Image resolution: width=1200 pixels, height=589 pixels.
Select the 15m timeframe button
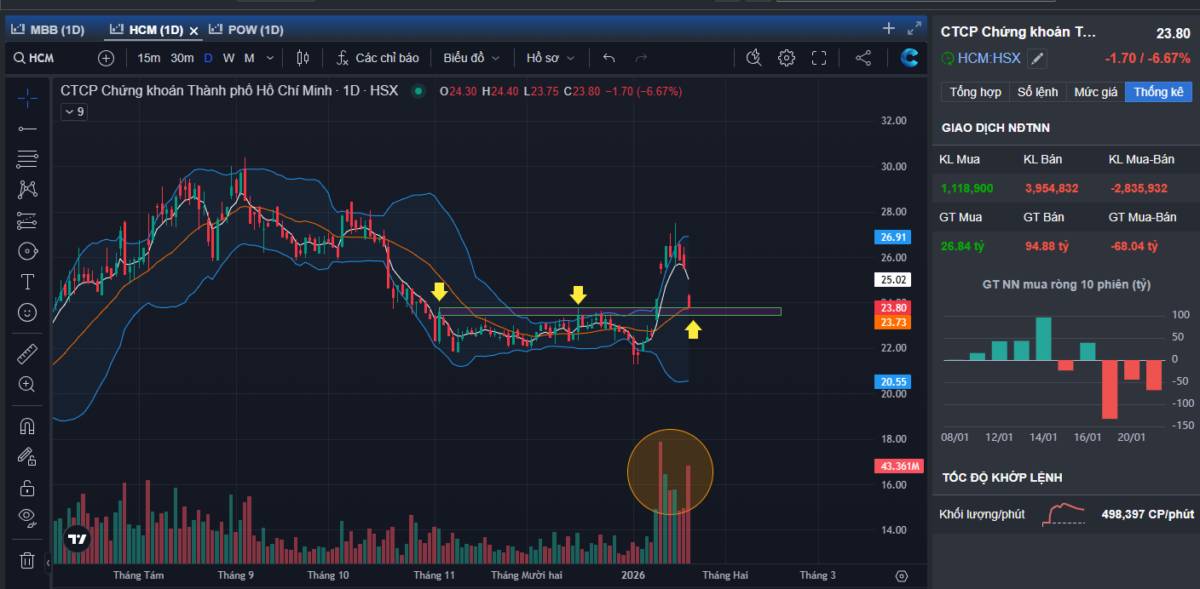(148, 58)
